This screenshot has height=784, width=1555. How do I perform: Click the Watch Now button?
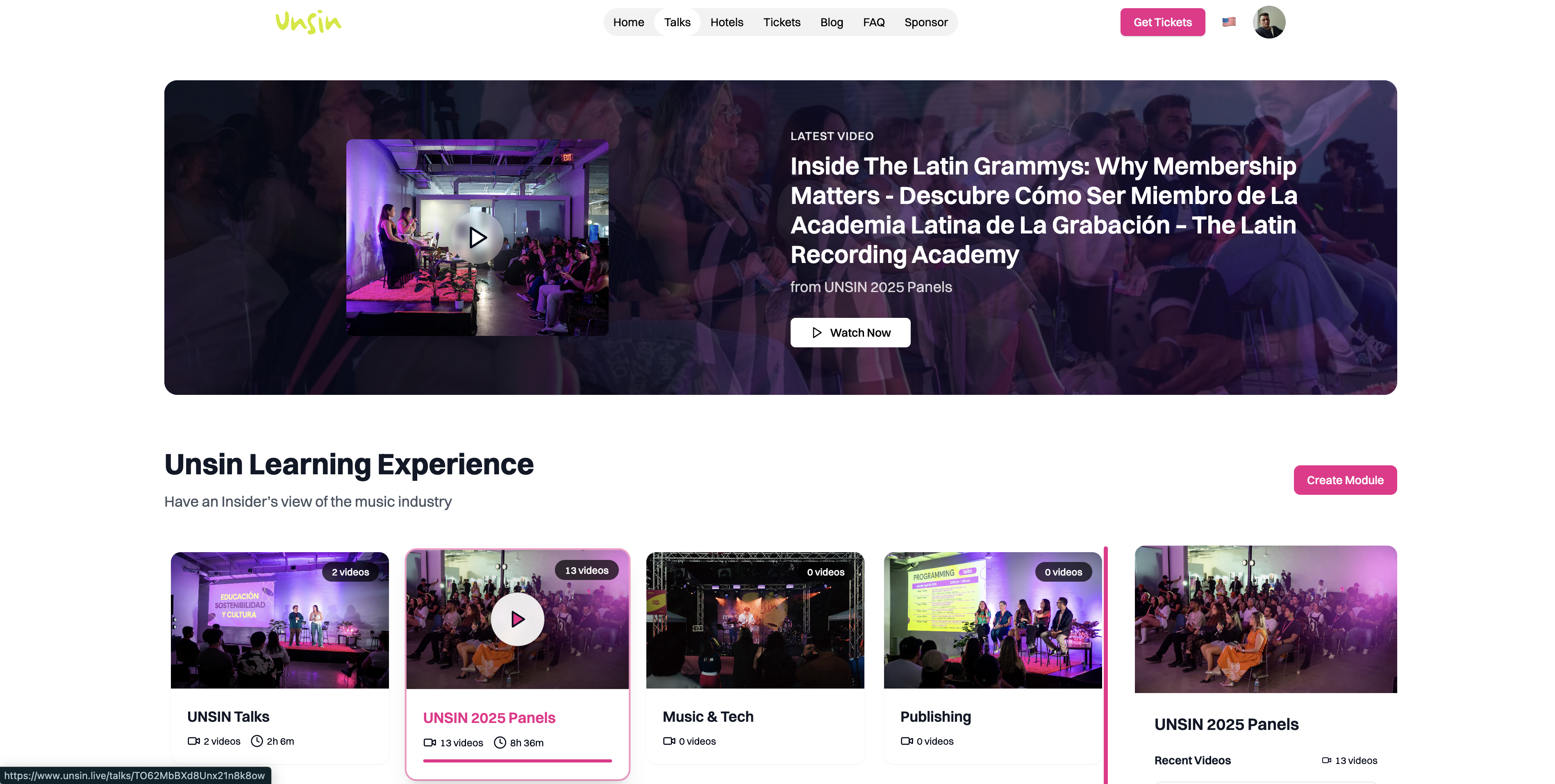click(x=850, y=332)
